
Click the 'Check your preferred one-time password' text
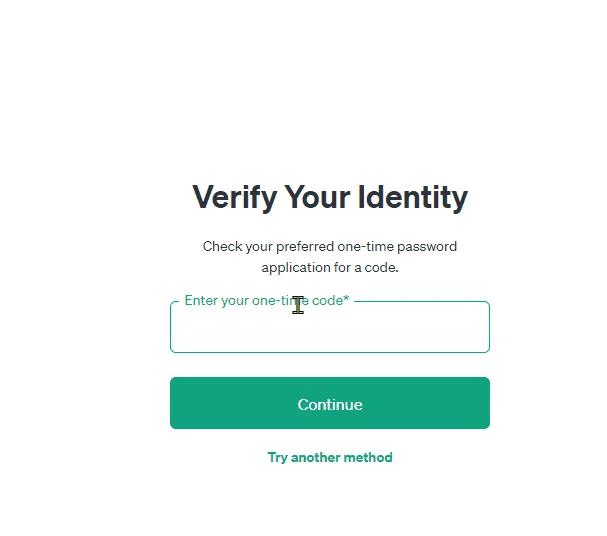[330, 247]
